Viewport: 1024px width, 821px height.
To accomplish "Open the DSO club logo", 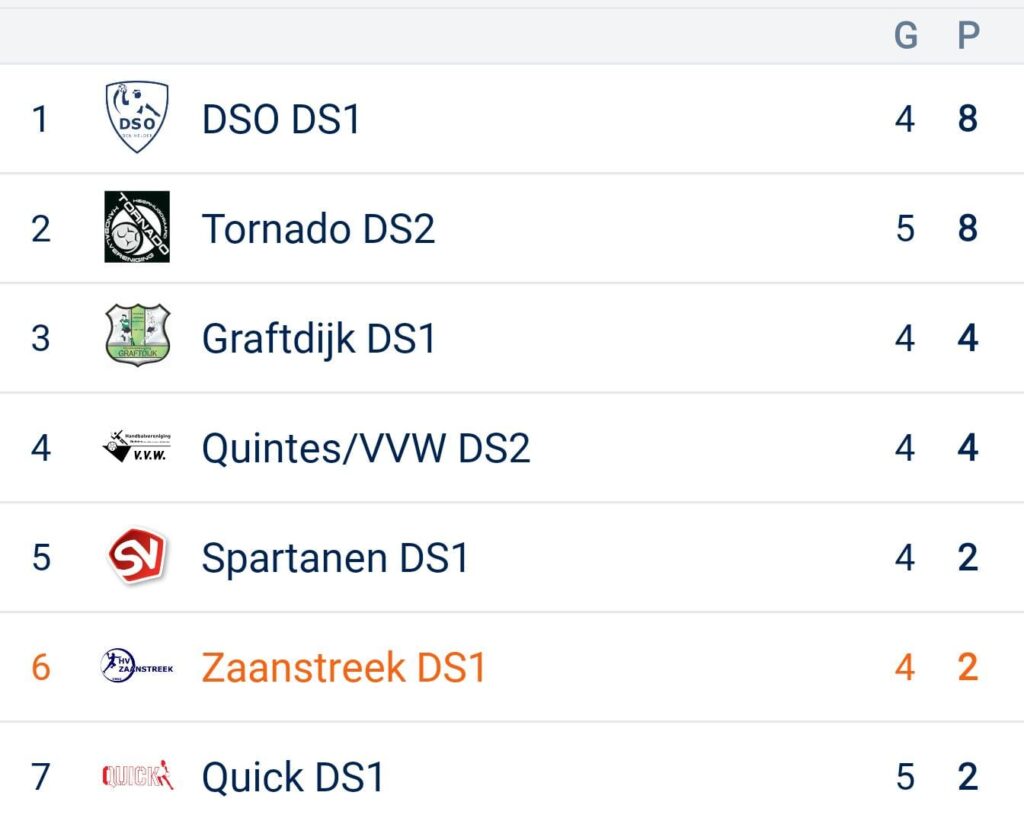I will click(137, 117).
